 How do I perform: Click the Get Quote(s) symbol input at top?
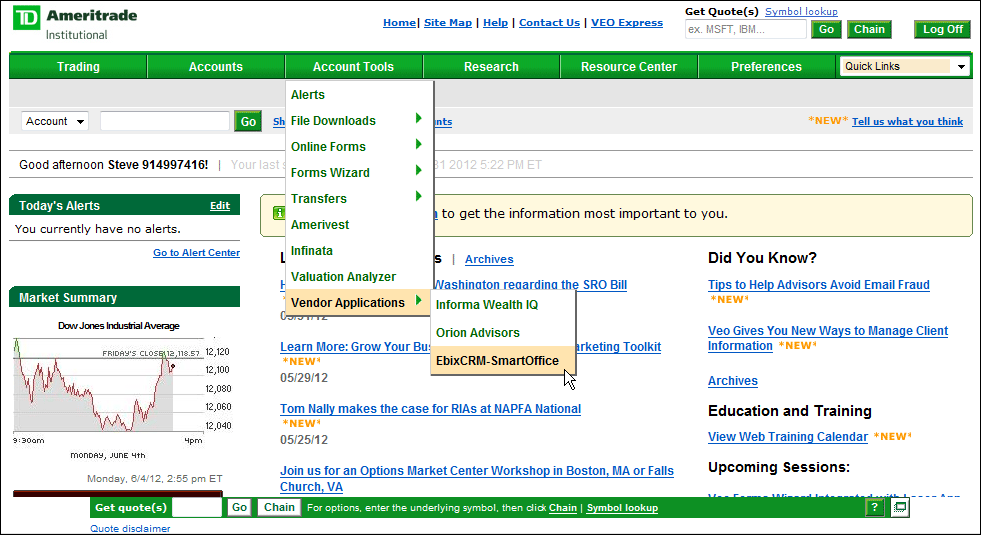point(746,29)
